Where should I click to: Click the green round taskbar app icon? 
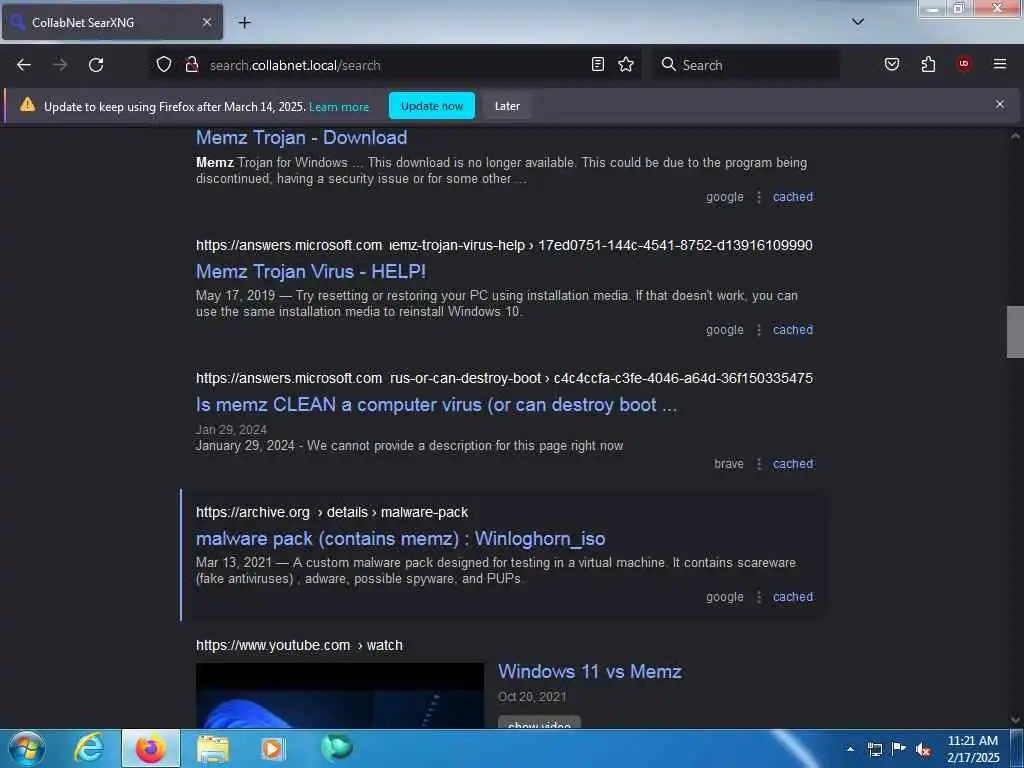[336, 747]
